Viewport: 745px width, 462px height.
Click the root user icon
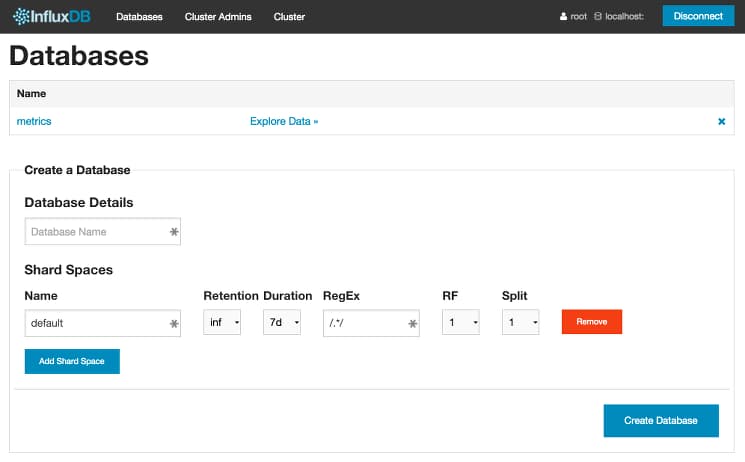tap(563, 17)
